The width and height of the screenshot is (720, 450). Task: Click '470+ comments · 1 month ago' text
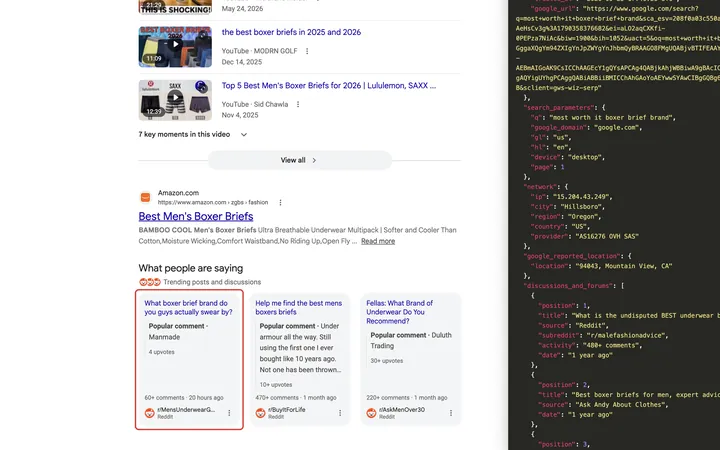pos(296,398)
